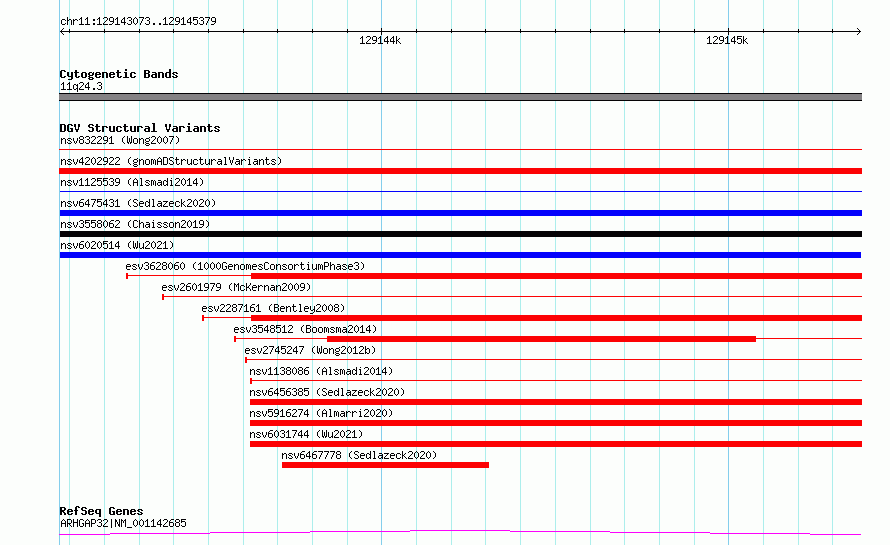Select the red nsv6031744 variant bar
The image size is (890, 545).
(556, 444)
